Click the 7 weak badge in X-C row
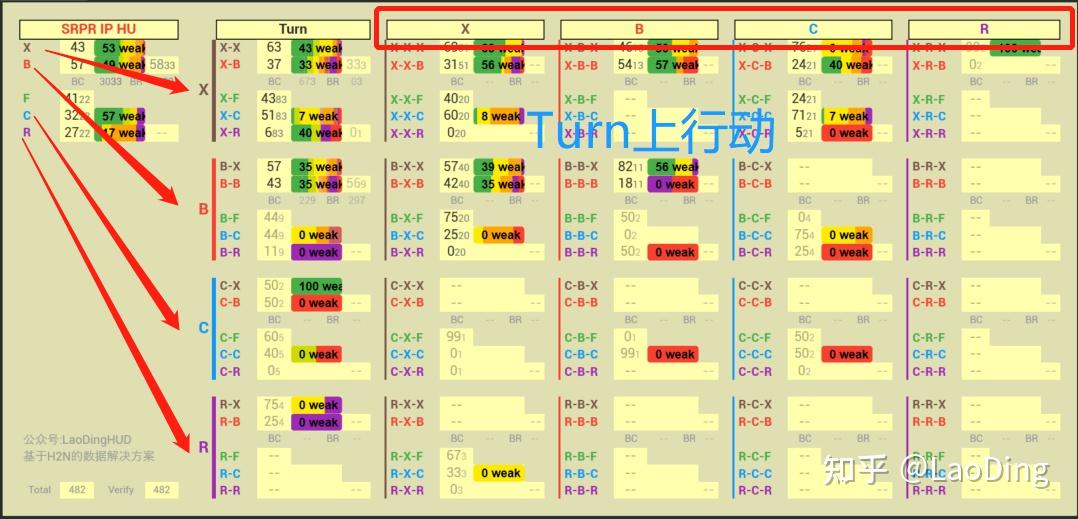 pyautogui.click(x=317, y=116)
